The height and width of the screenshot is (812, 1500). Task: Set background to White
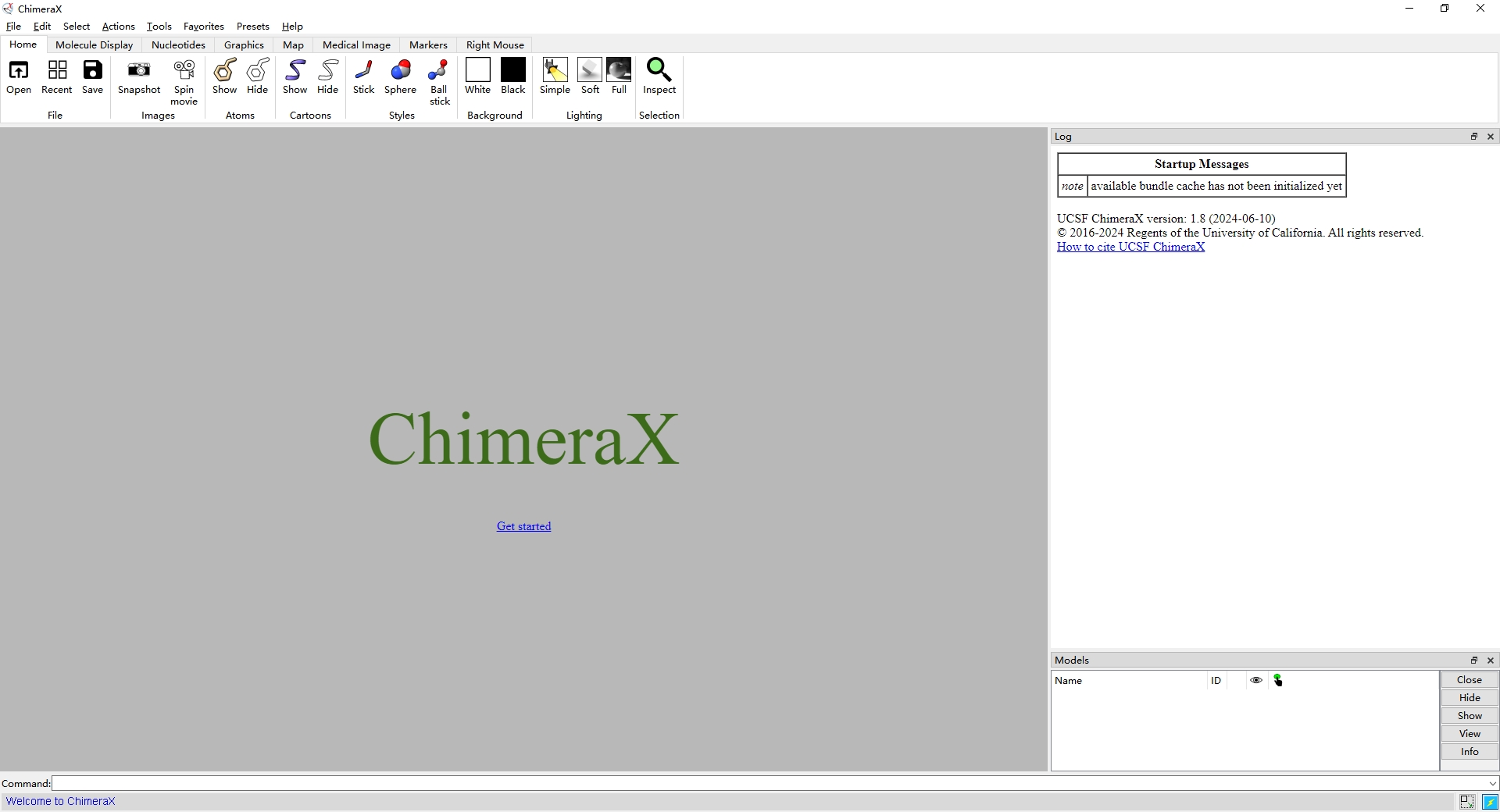478,77
